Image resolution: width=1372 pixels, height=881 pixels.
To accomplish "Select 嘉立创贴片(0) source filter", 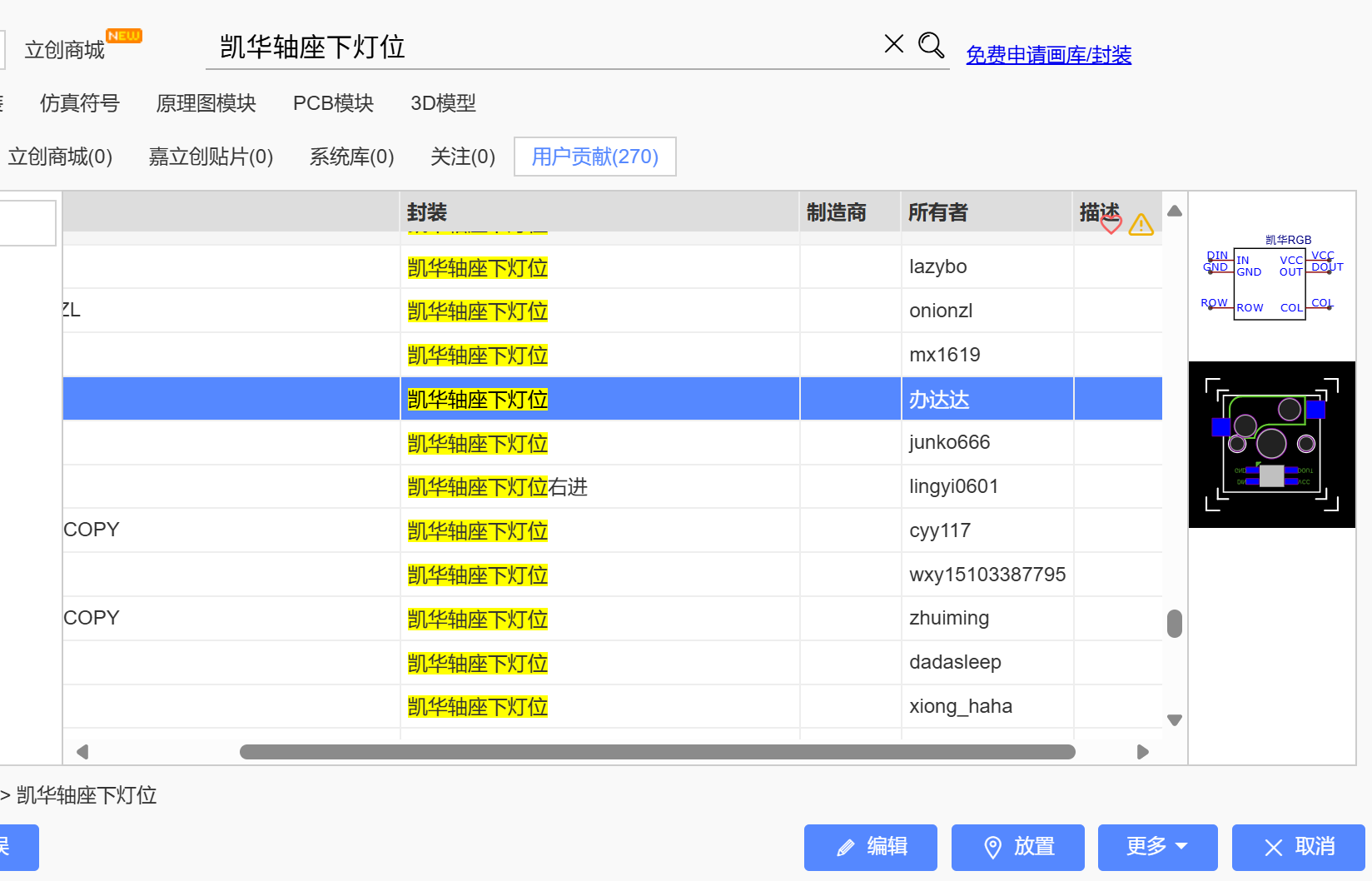I will 211,157.
